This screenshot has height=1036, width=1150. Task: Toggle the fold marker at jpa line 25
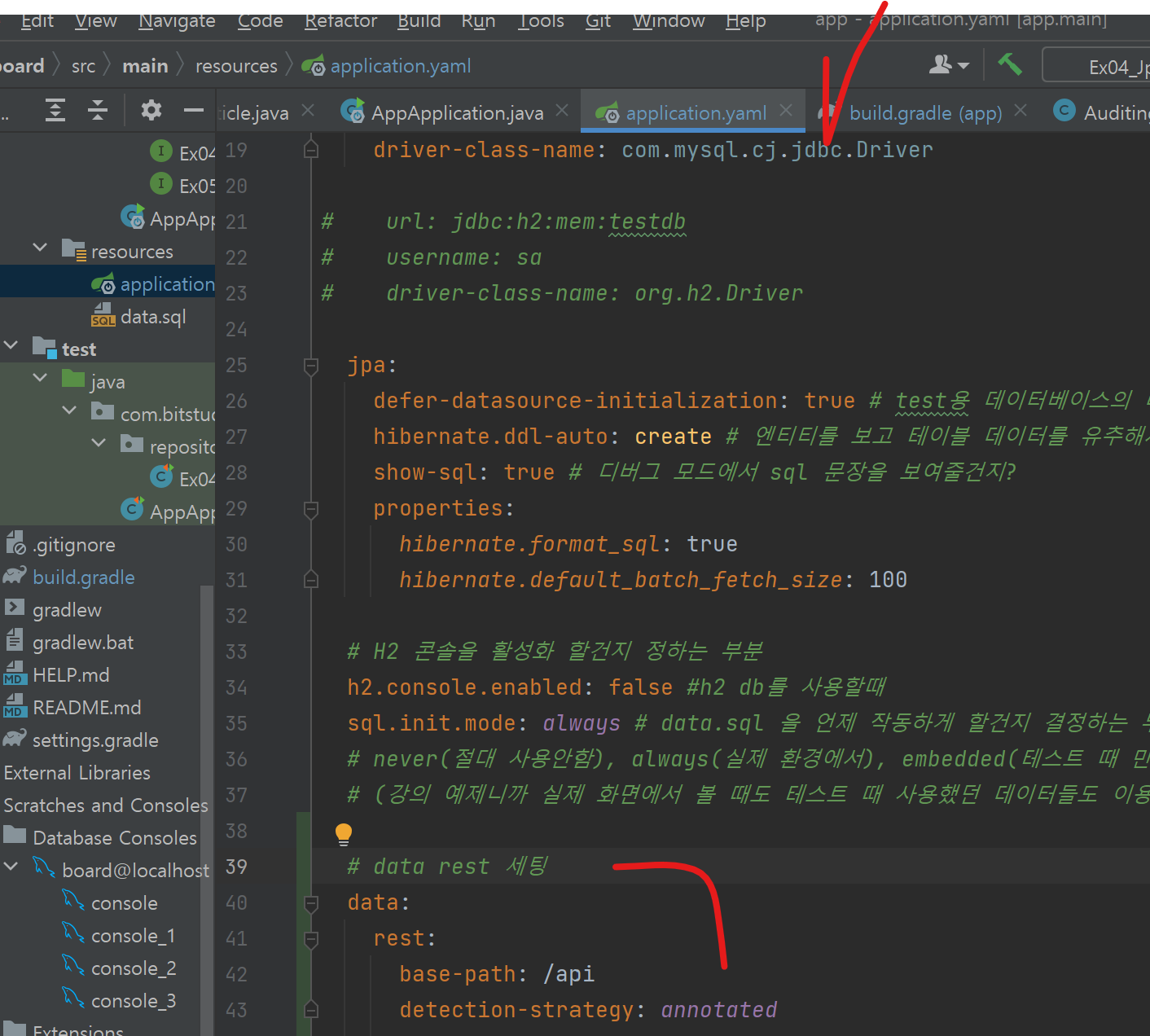[x=311, y=366]
